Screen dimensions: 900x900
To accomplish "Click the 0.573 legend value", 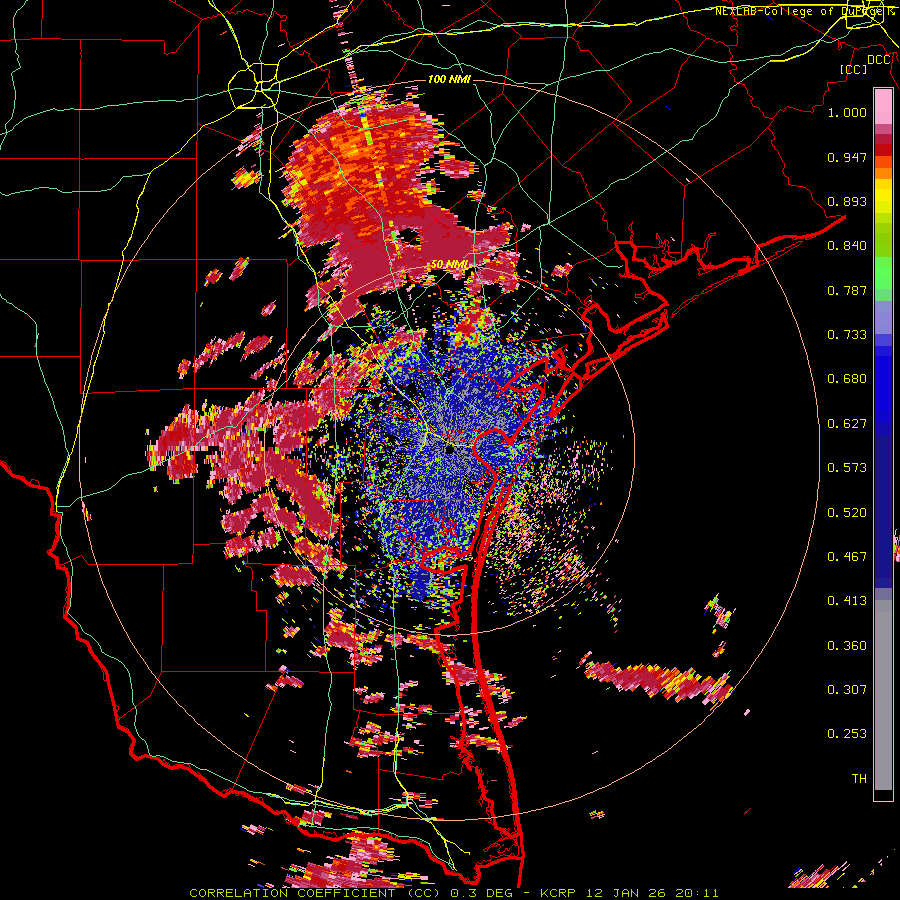I will pos(847,468).
